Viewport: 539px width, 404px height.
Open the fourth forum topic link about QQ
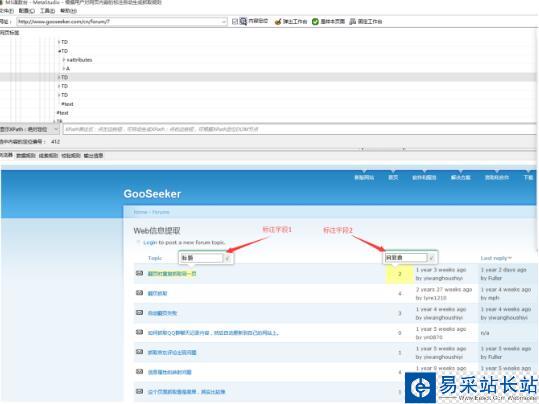[x=213, y=333]
